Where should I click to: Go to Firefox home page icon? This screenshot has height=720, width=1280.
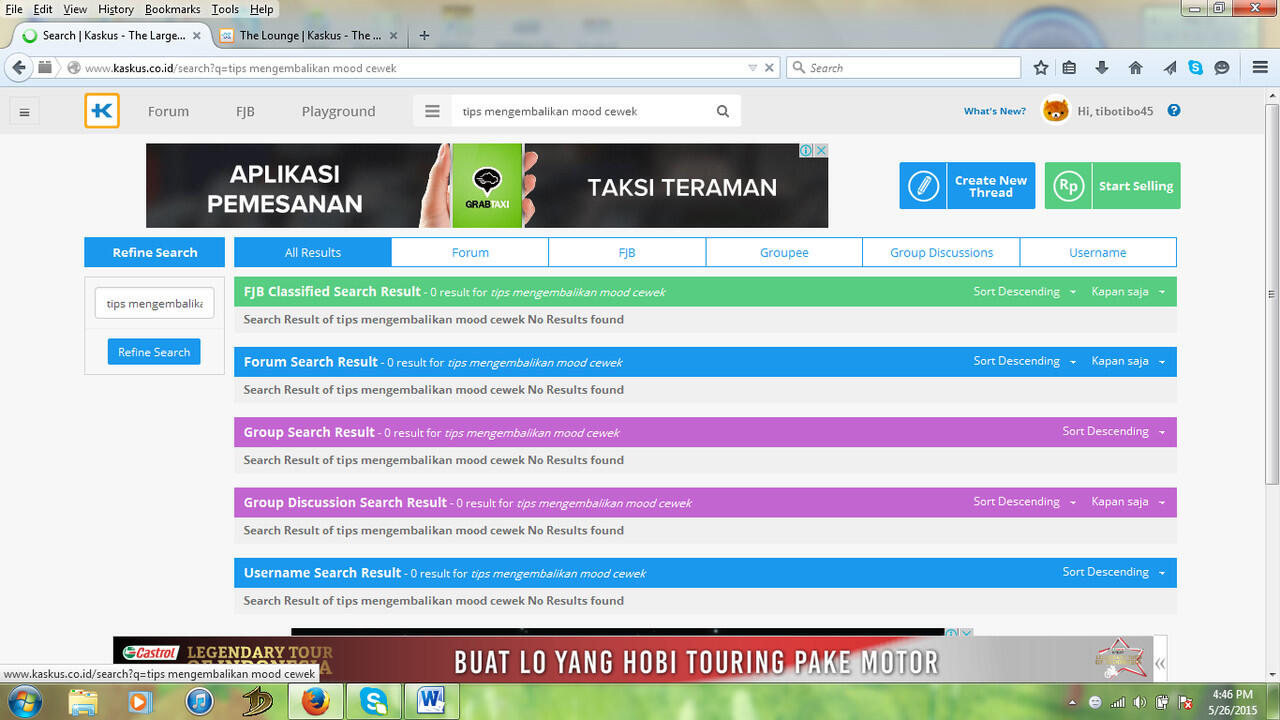coord(1135,68)
